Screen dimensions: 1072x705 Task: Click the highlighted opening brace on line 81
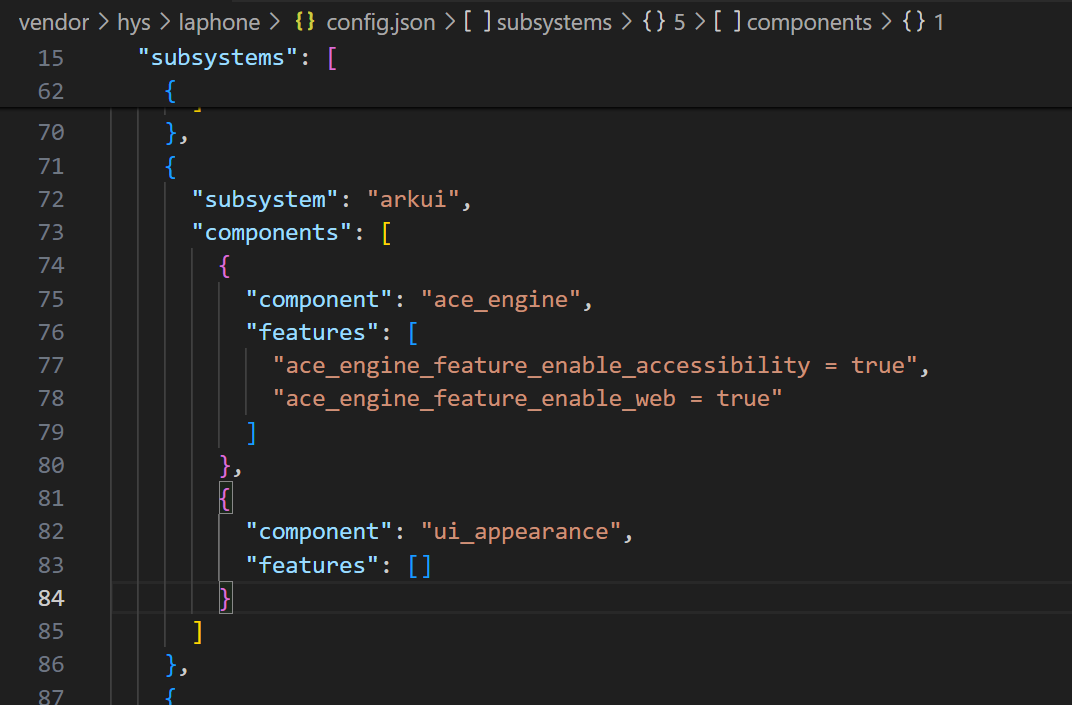225,498
